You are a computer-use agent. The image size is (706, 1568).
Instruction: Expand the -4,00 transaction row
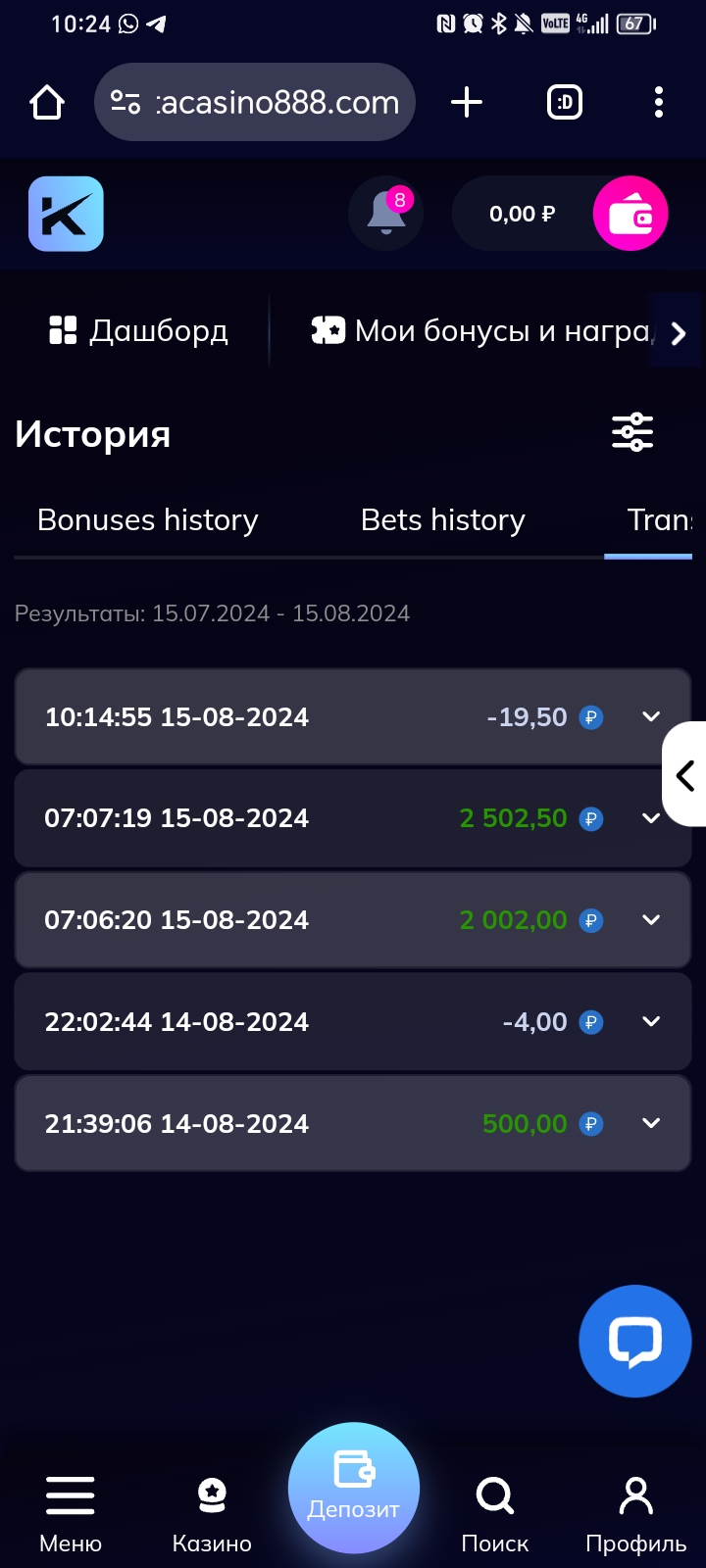point(650,1022)
